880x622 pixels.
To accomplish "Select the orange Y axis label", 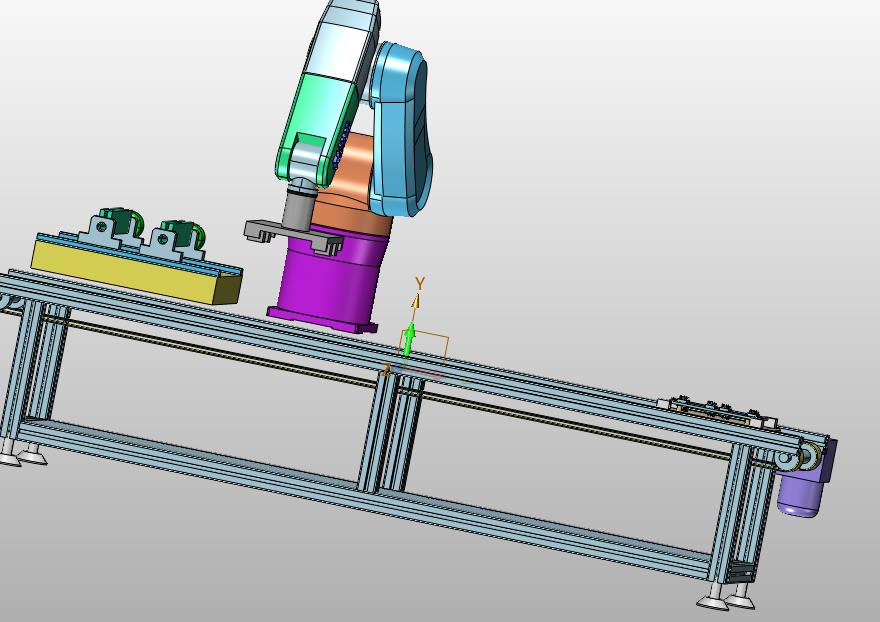I will [x=419, y=283].
